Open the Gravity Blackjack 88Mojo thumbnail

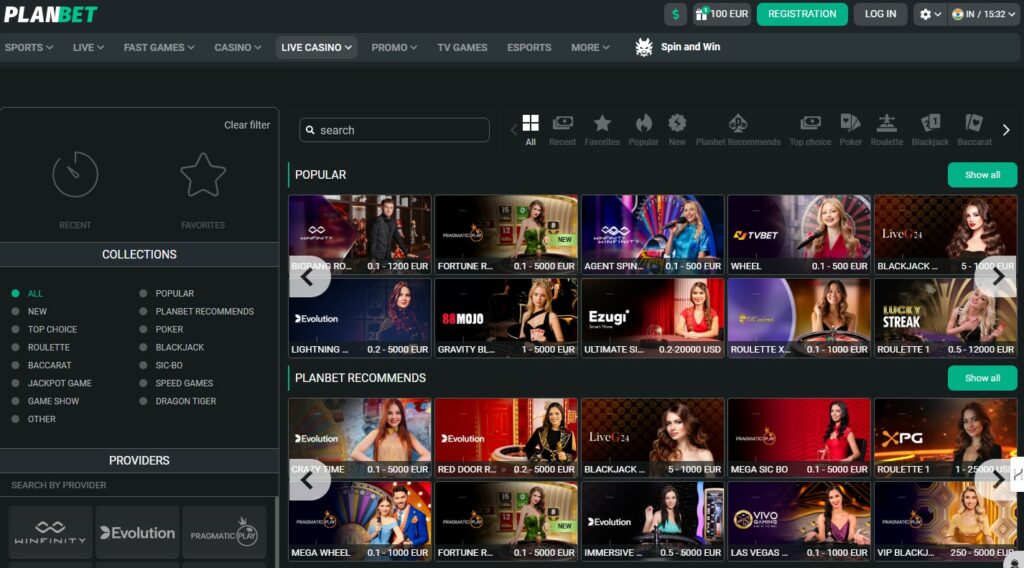coord(506,318)
